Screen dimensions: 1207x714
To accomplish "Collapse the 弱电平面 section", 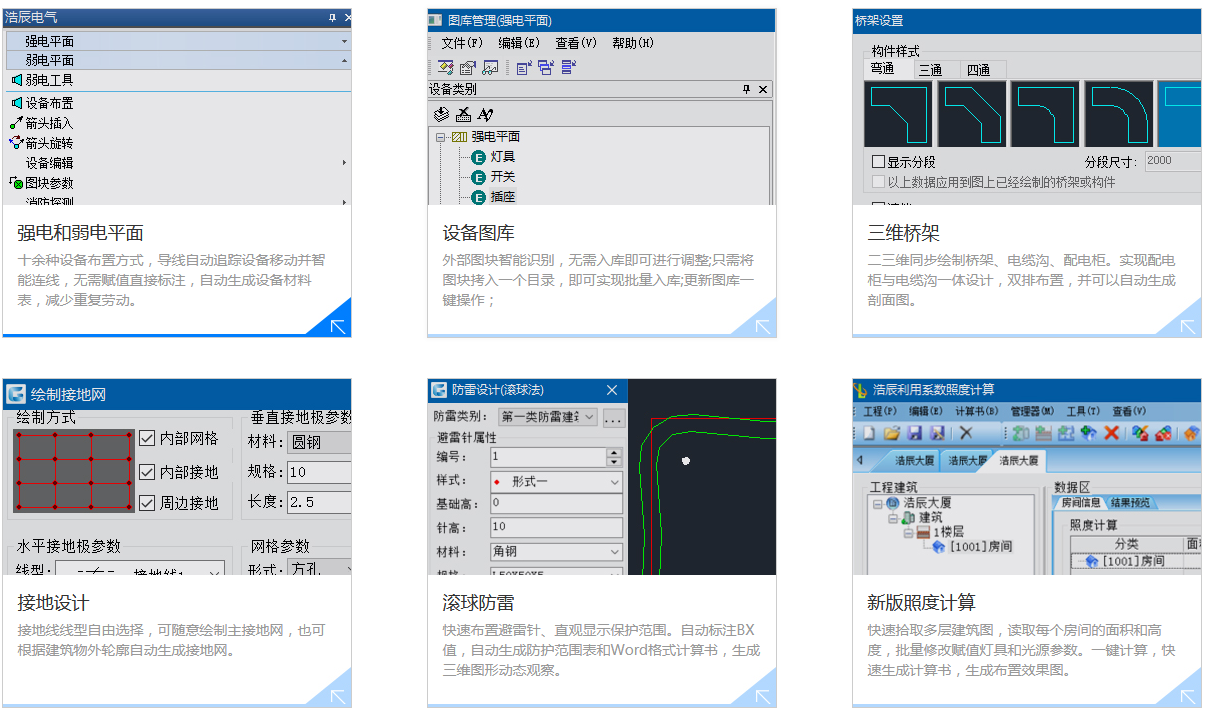I will pyautogui.click(x=344, y=61).
